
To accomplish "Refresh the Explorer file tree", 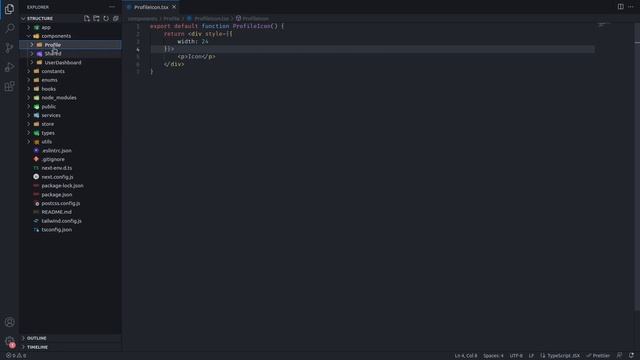I will 106,18.
